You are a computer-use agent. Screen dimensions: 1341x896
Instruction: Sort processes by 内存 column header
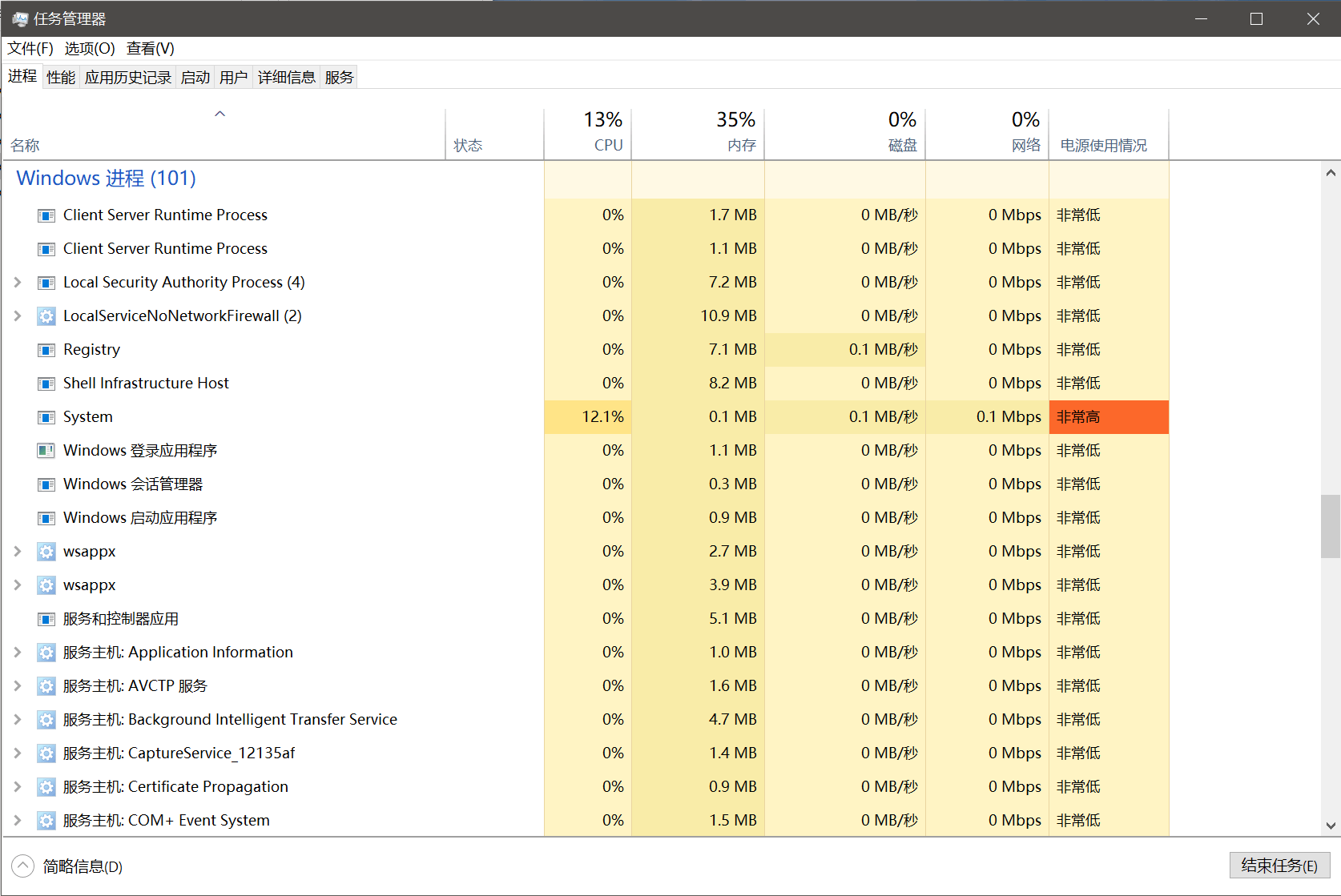(x=698, y=135)
